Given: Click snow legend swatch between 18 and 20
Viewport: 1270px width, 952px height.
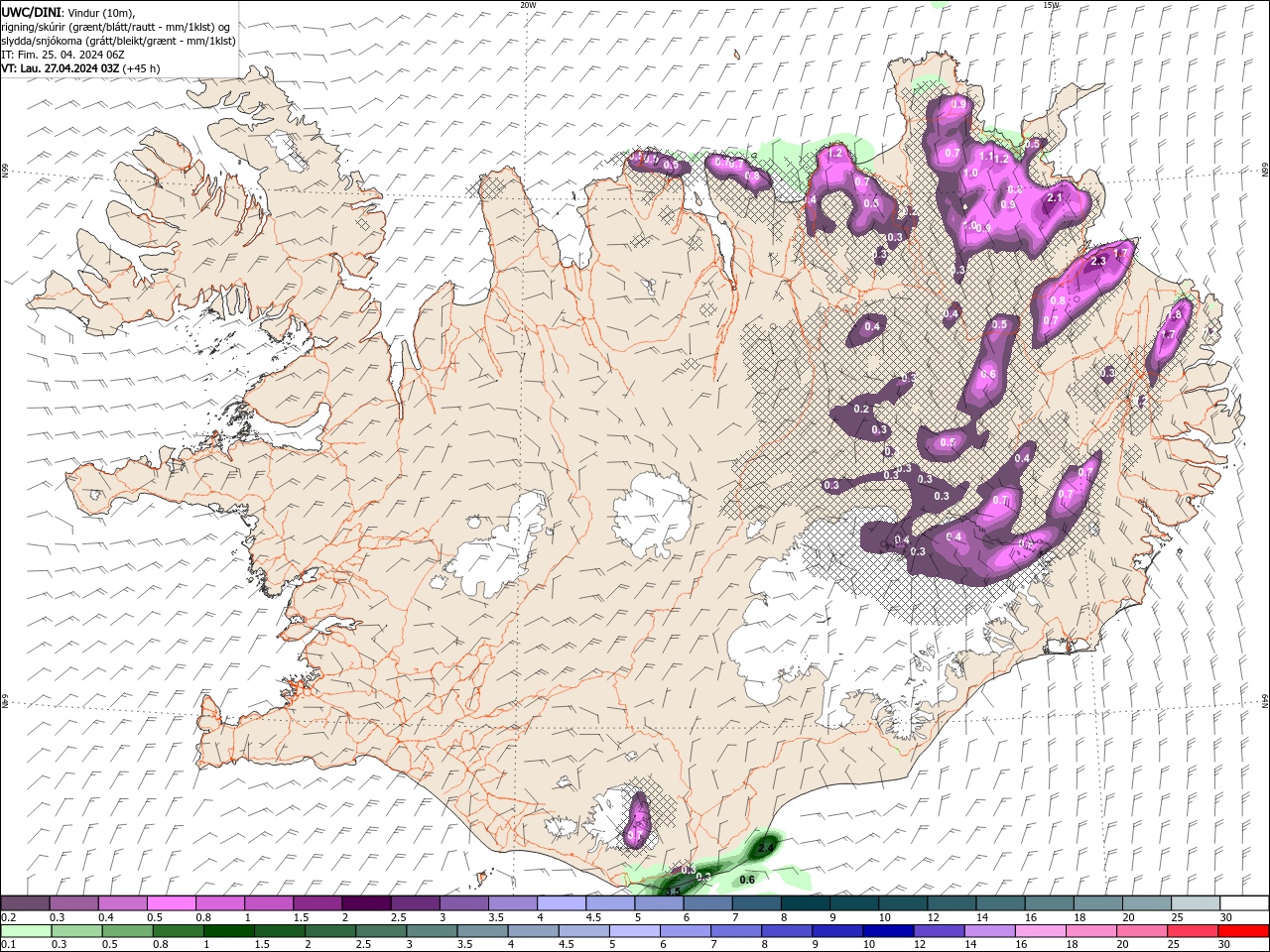Looking at the screenshot, I should (1096, 903).
